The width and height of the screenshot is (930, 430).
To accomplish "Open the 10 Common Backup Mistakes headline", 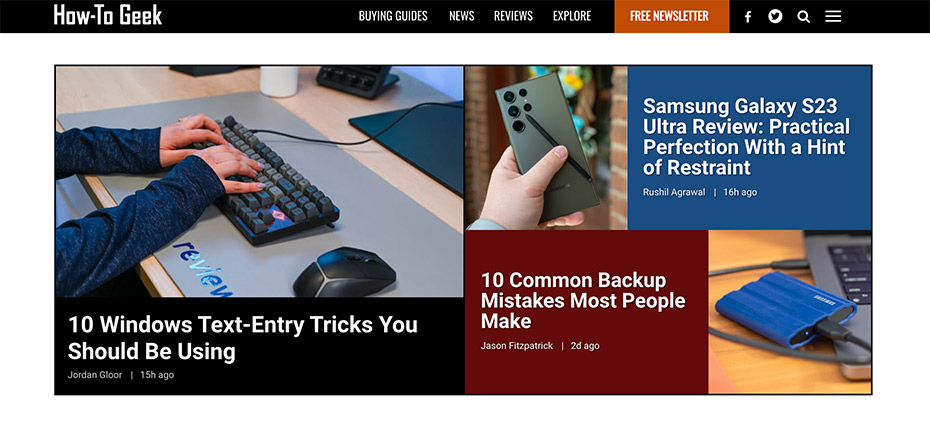I will point(583,300).
